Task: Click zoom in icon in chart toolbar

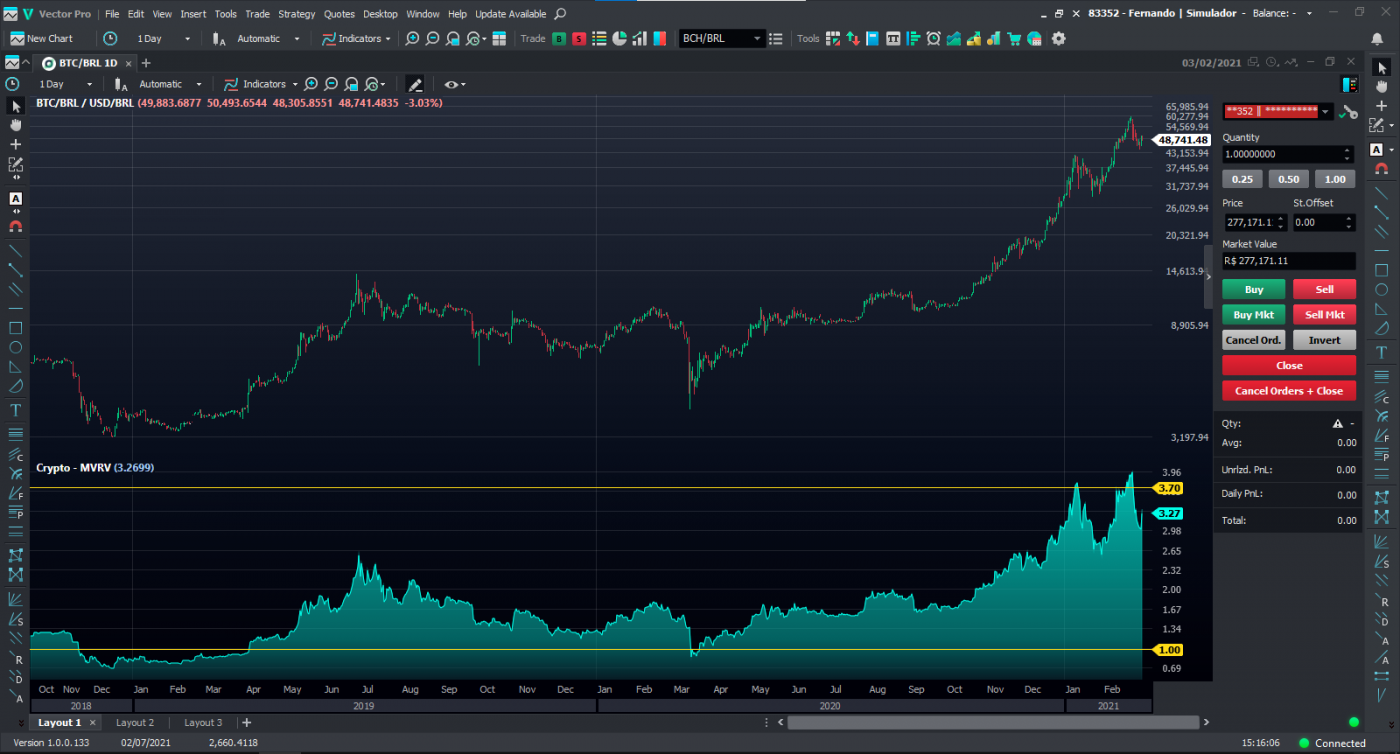Action: 311,84
